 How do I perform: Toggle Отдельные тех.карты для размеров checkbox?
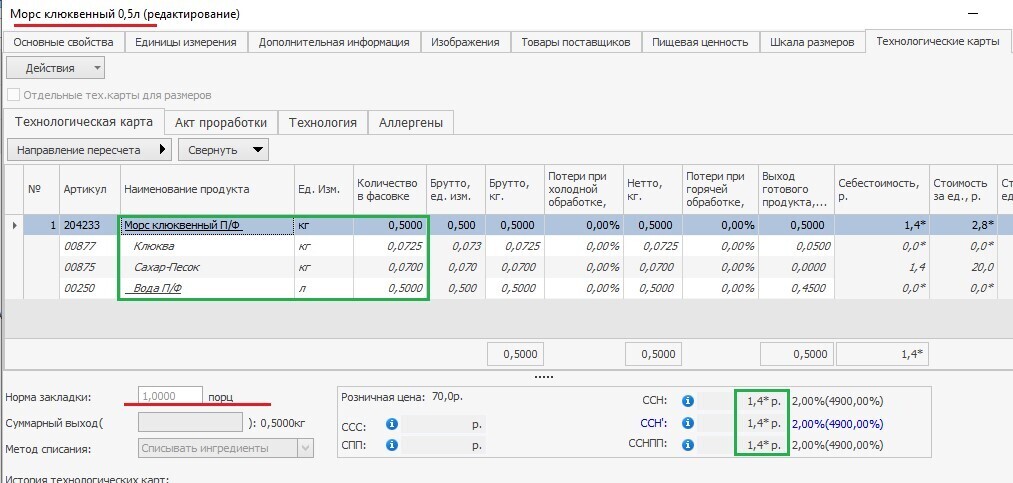tap(13, 95)
